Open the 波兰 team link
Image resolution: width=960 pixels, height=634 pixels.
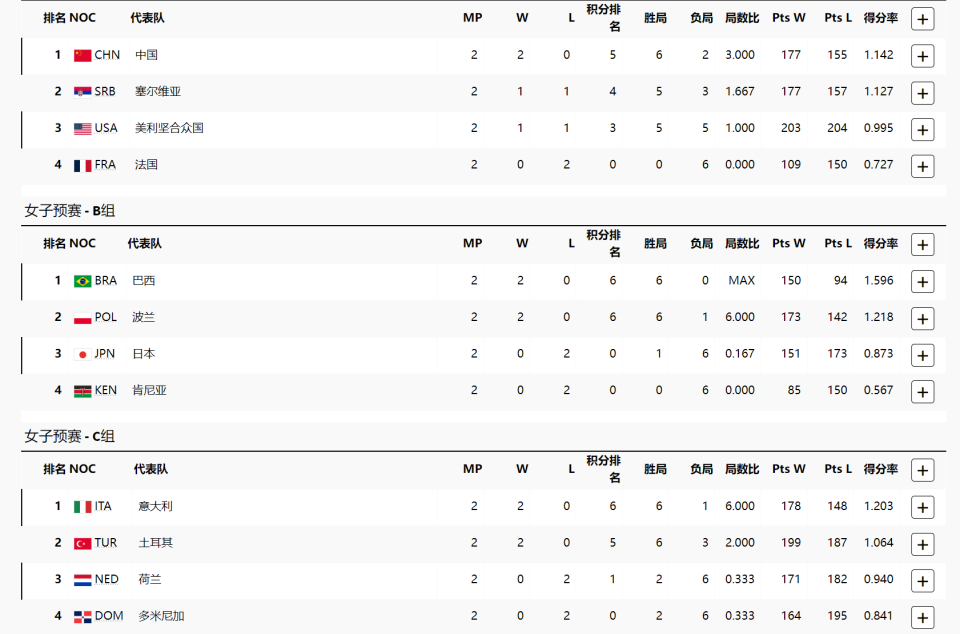(x=143, y=318)
